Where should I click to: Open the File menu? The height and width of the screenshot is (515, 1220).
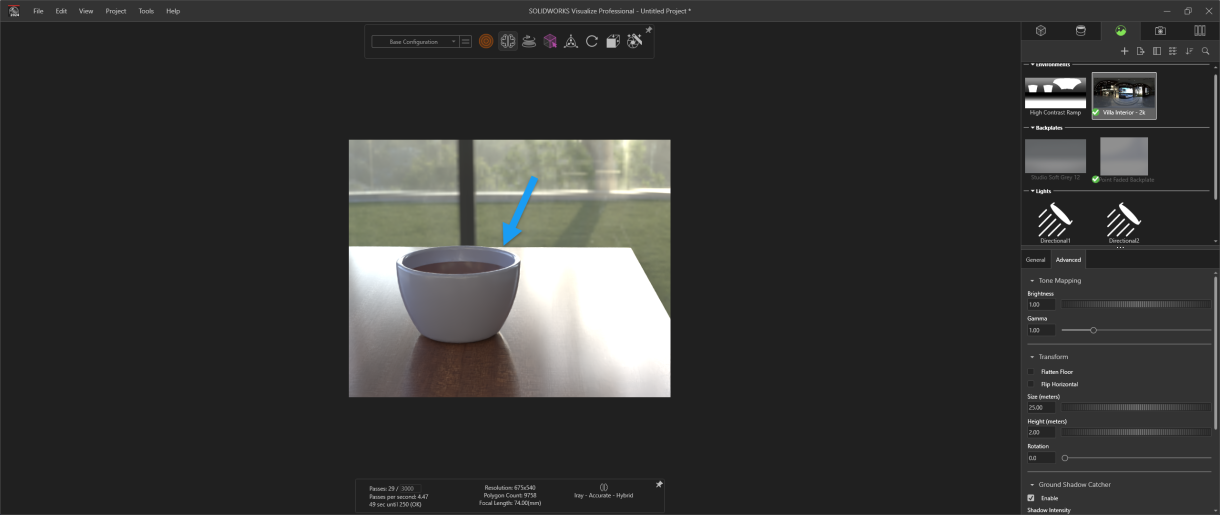coord(38,11)
